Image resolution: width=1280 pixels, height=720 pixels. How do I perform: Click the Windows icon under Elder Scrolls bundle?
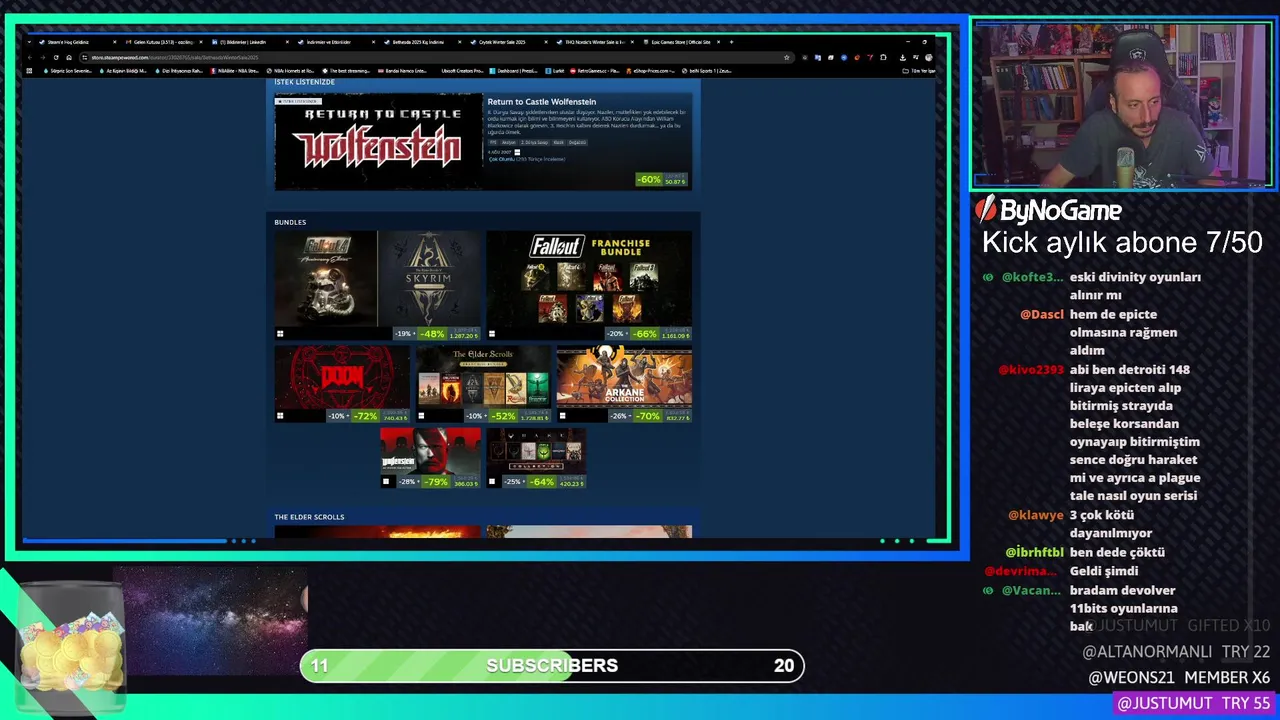(421, 416)
